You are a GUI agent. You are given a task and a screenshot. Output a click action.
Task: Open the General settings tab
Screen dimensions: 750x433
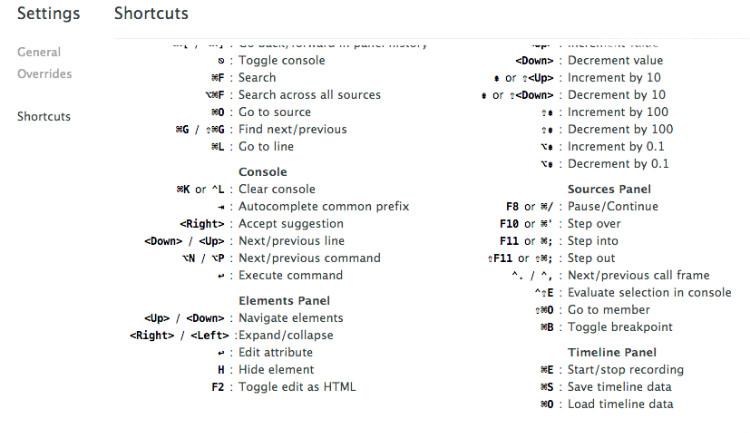pos(39,52)
